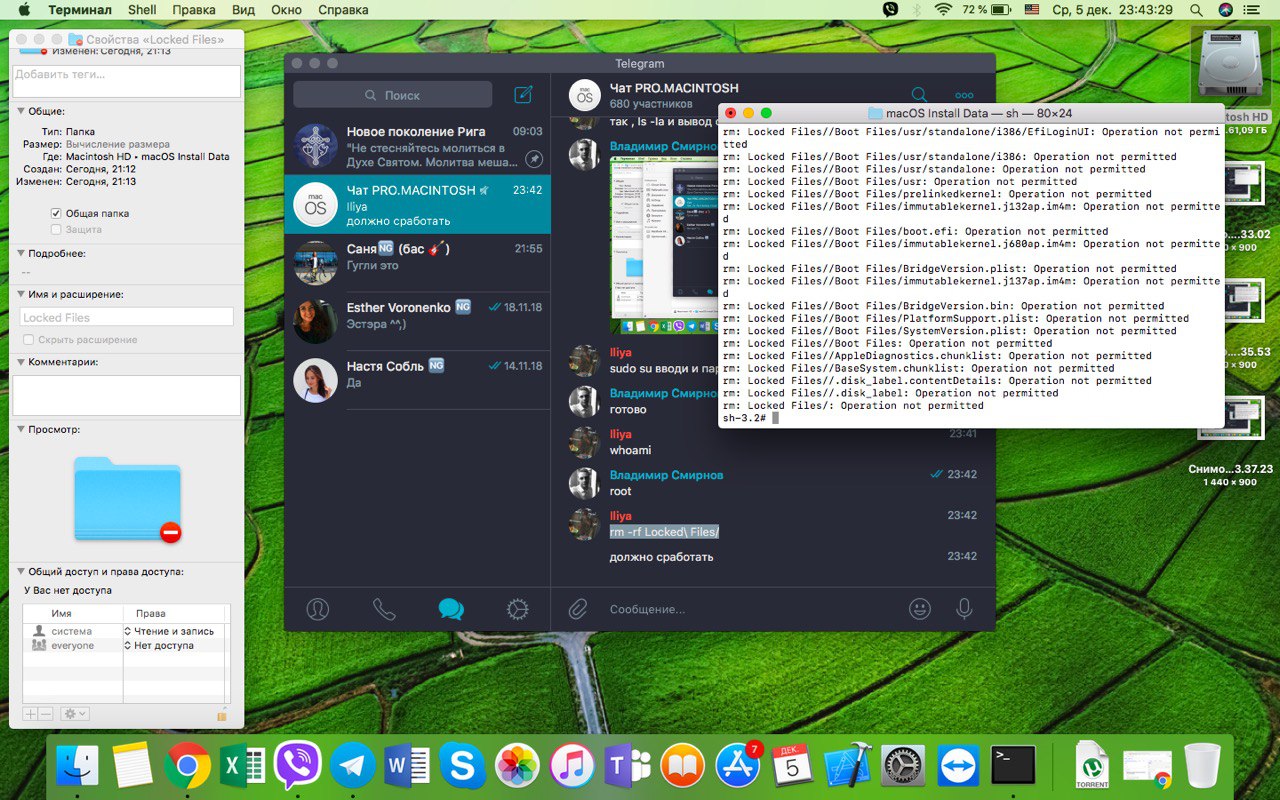The height and width of the screenshot is (800, 1280).
Task: Launch Google Chrome from Dock
Action: coord(187,766)
